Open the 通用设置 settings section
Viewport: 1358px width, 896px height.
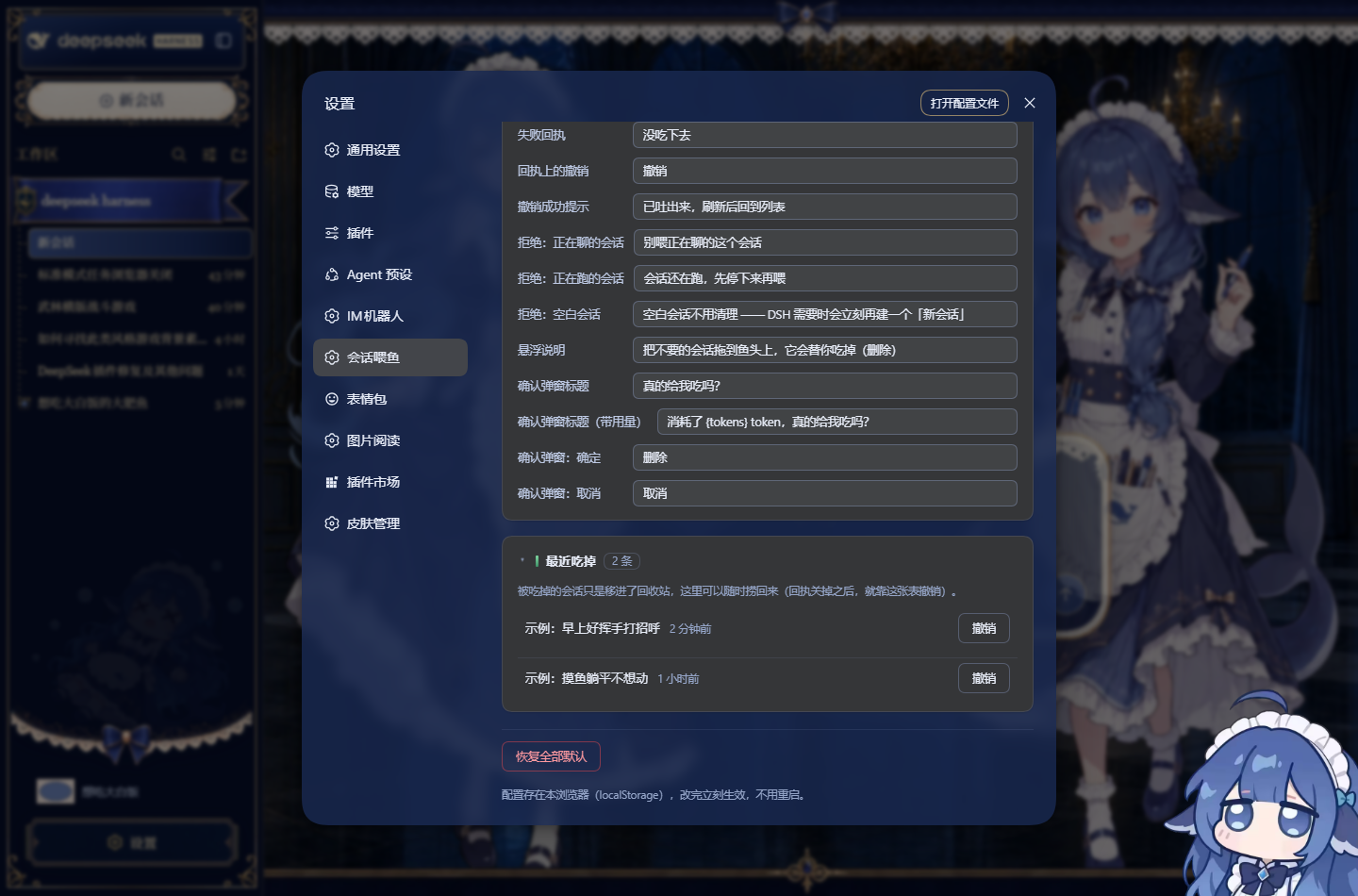click(390, 150)
